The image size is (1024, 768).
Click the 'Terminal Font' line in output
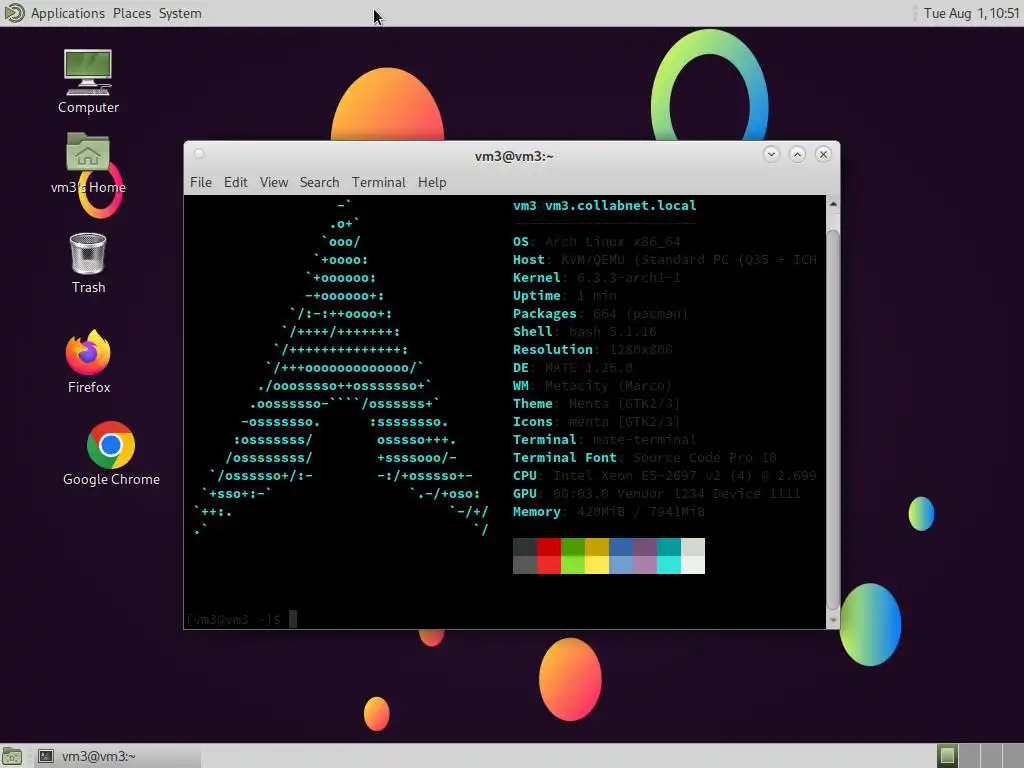(645, 458)
